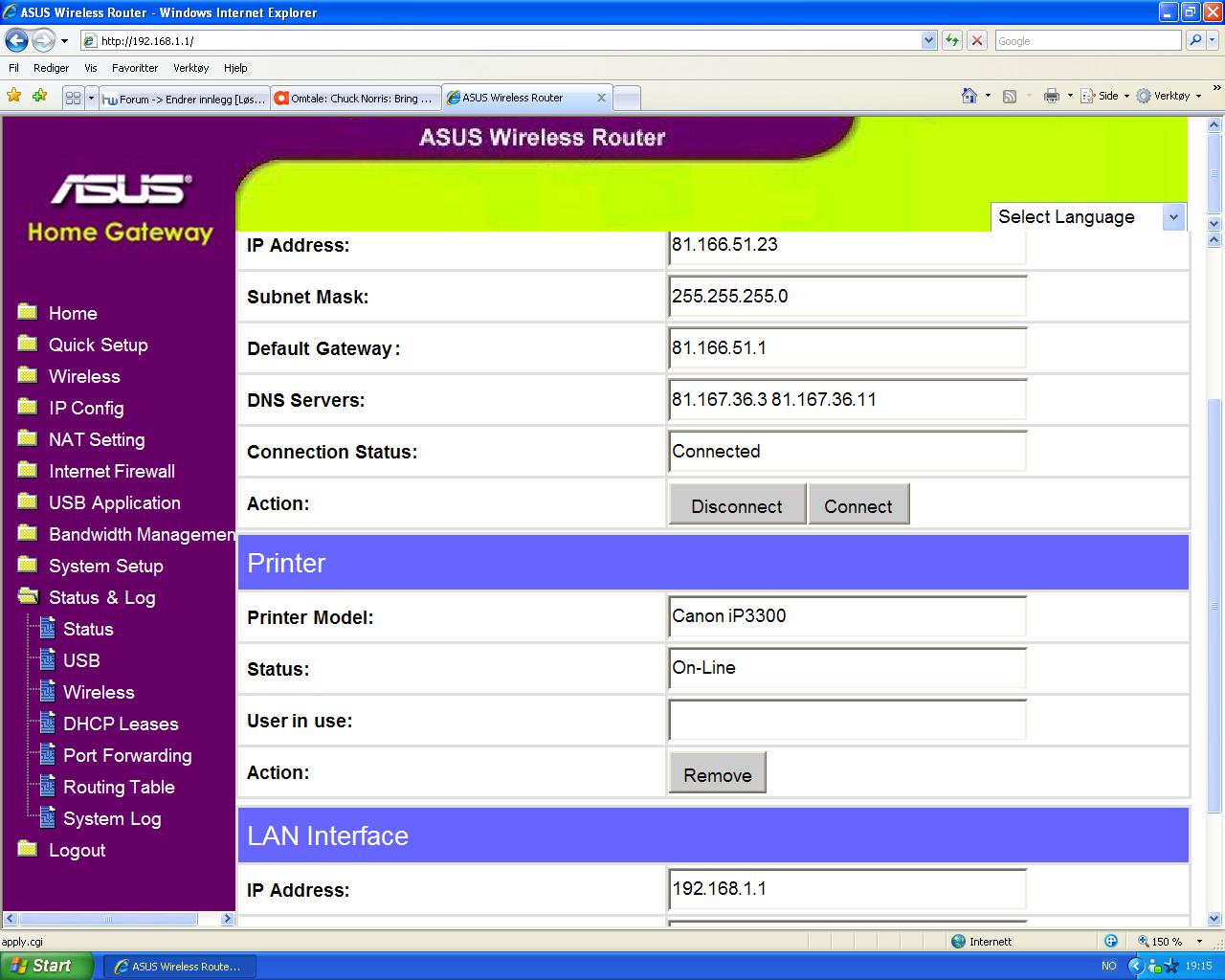The height and width of the screenshot is (980, 1225).
Task: Click the search magnifier icon
Action: (x=1195, y=40)
